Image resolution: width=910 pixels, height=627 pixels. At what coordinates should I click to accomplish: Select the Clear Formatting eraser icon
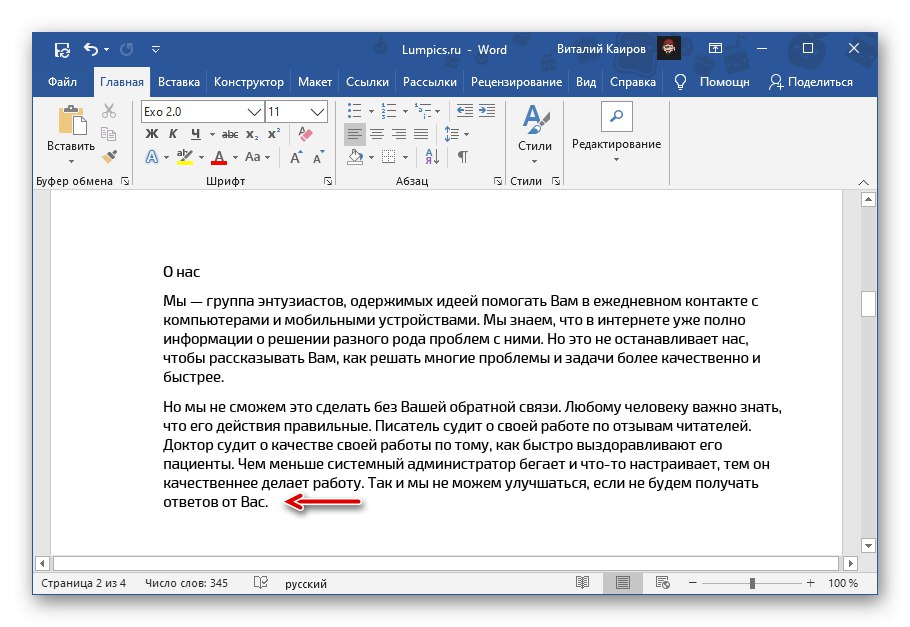click(x=304, y=132)
